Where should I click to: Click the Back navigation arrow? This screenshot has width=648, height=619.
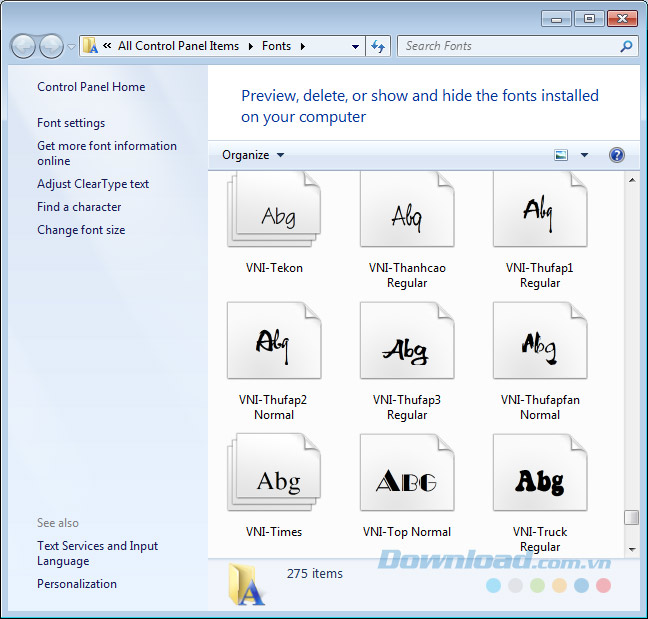point(23,46)
